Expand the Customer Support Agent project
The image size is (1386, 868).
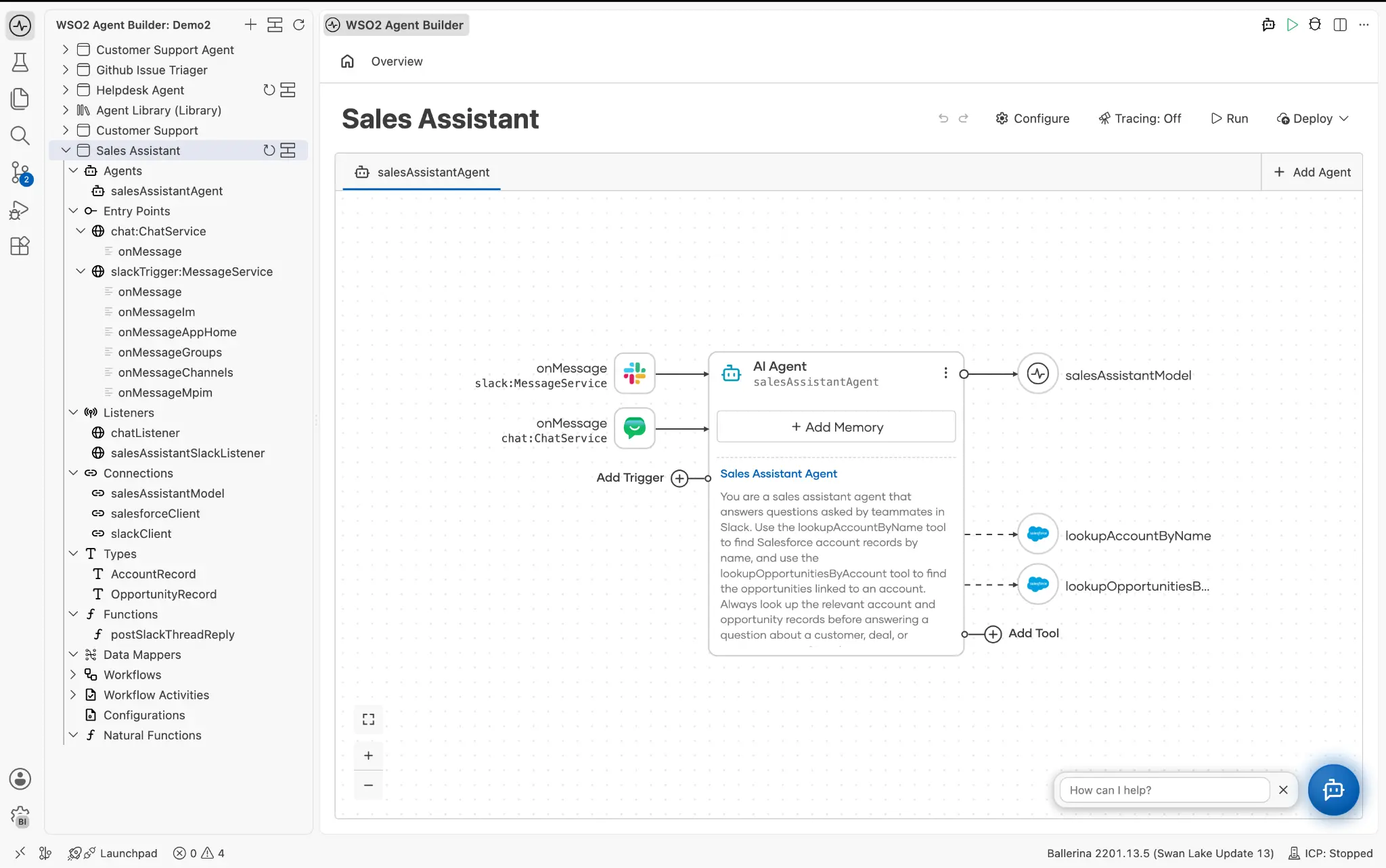(66, 49)
